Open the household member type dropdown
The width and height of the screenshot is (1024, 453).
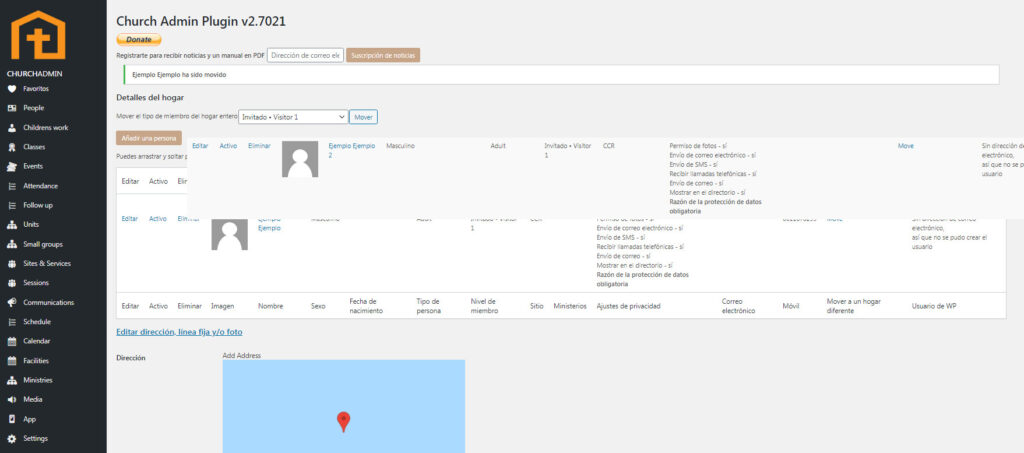coord(293,117)
